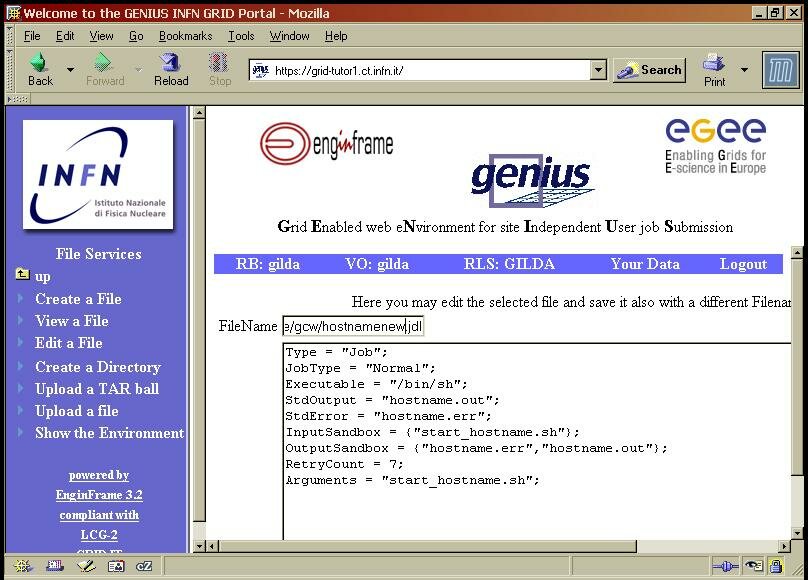Click the powered by link

tap(99, 475)
